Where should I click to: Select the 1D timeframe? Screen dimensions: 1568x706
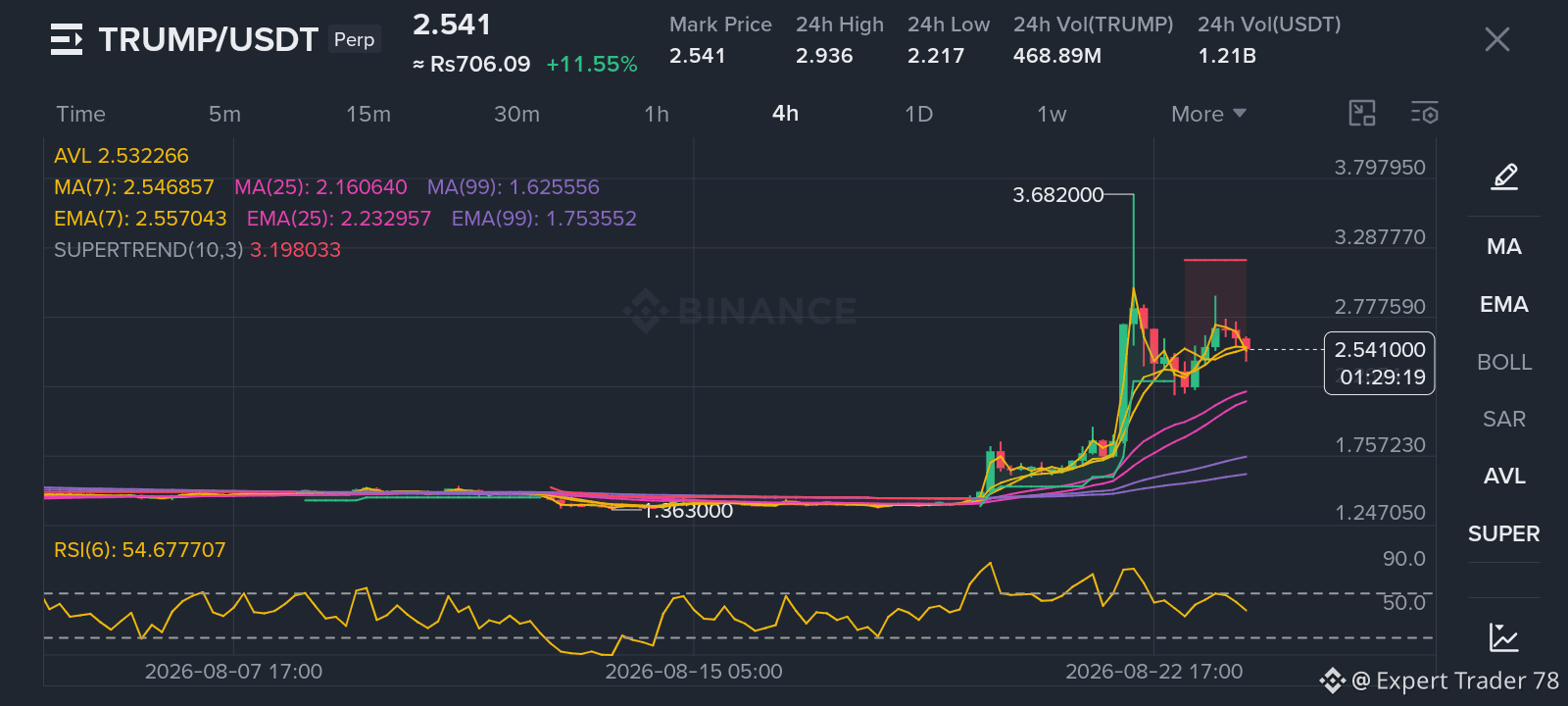[x=918, y=114]
